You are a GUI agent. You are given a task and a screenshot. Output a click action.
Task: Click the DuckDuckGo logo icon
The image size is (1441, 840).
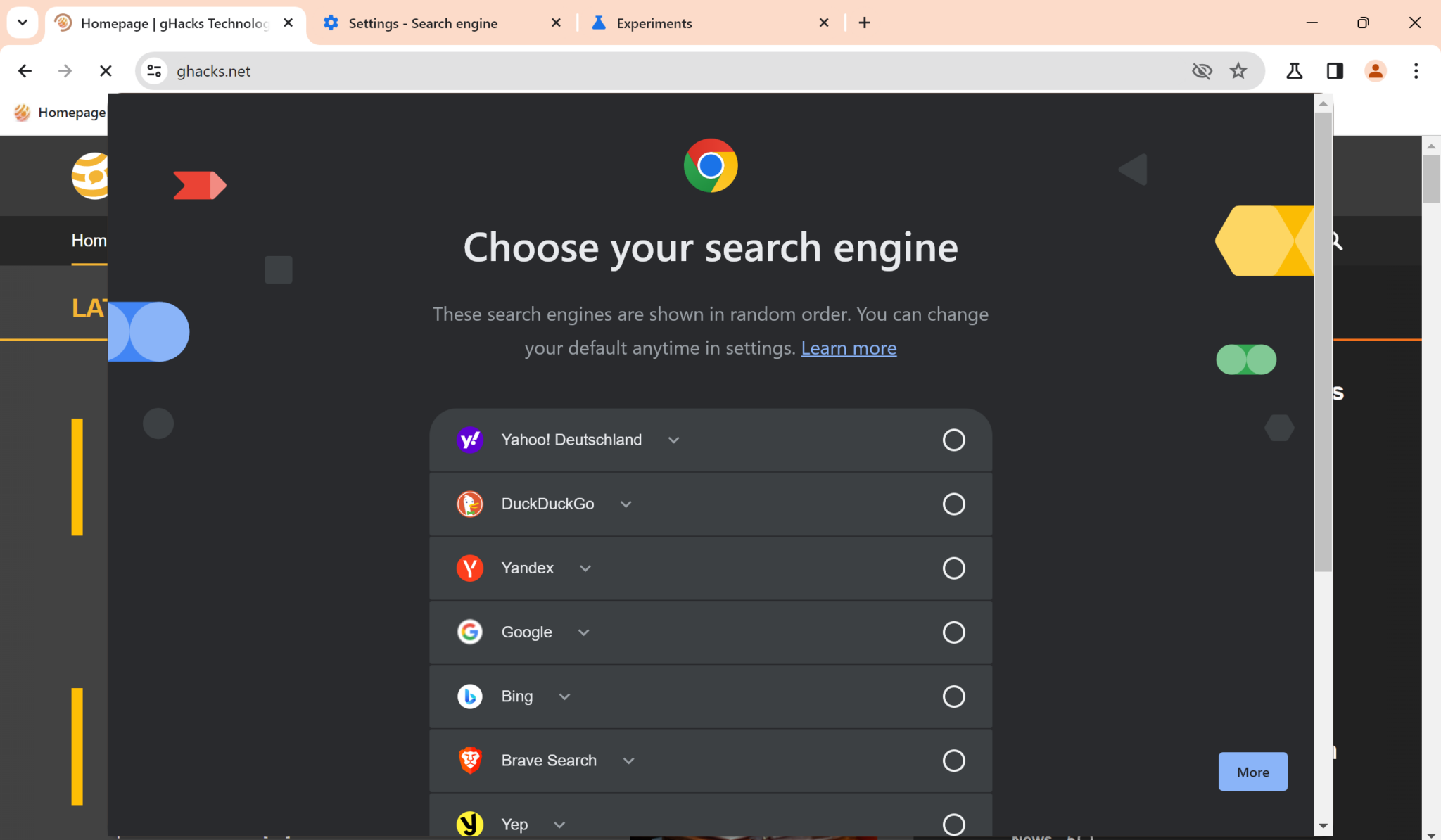470,504
